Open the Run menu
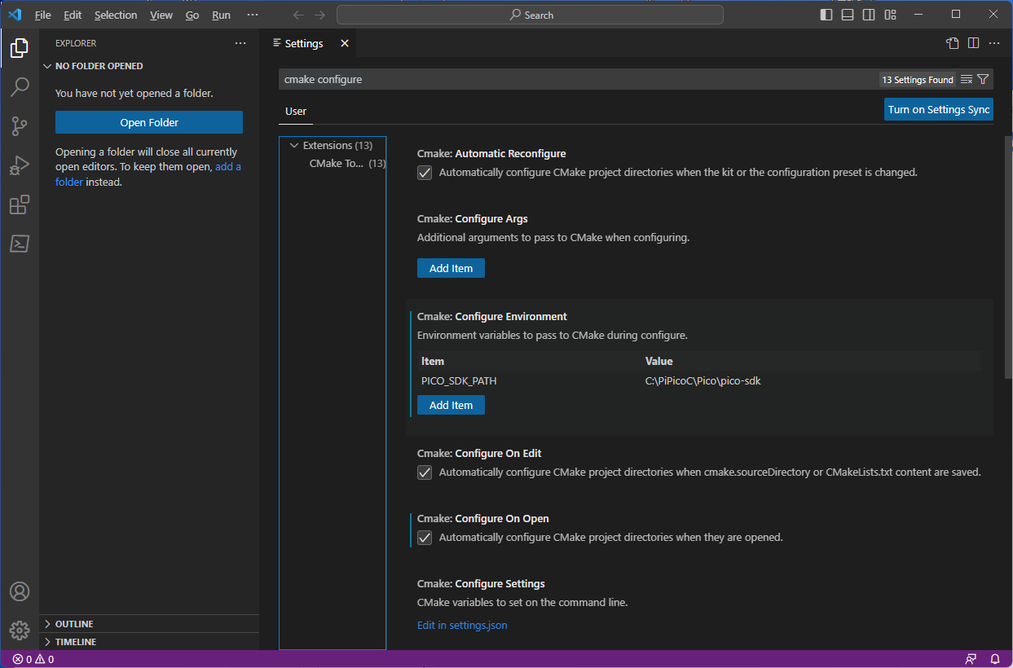This screenshot has height=668, width=1013. [221, 15]
